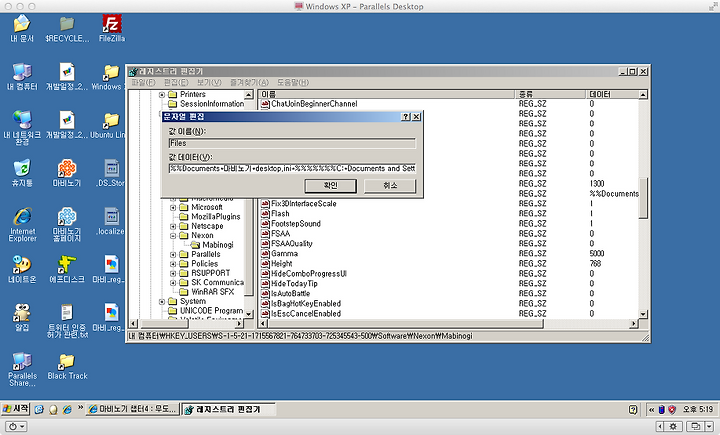Open the 보기(V) menu
Viewport: 720px width, 435px height.
[209, 82]
